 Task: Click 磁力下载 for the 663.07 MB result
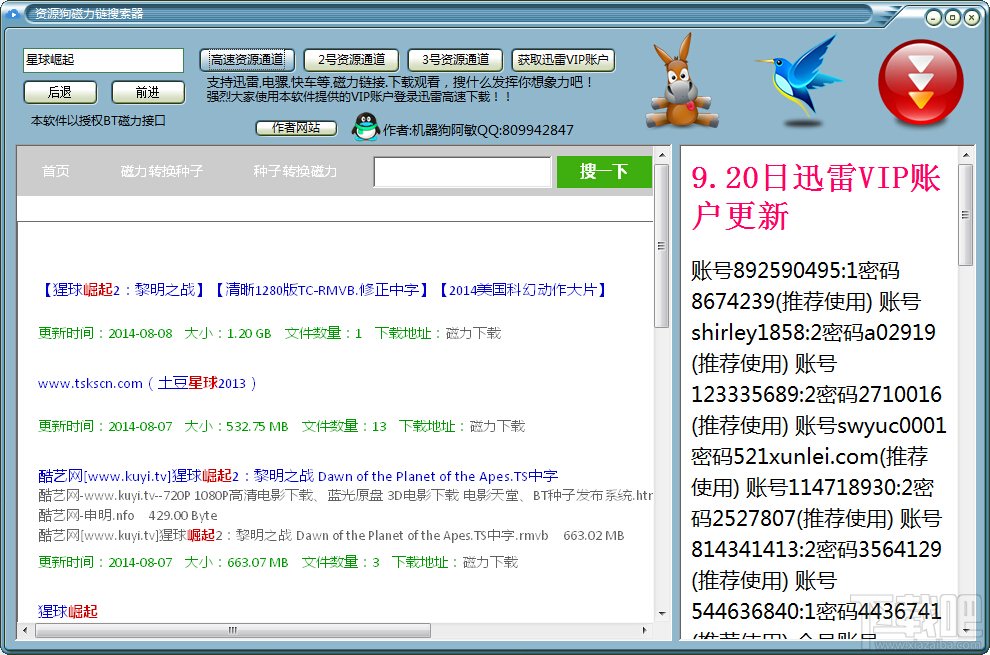(491, 562)
